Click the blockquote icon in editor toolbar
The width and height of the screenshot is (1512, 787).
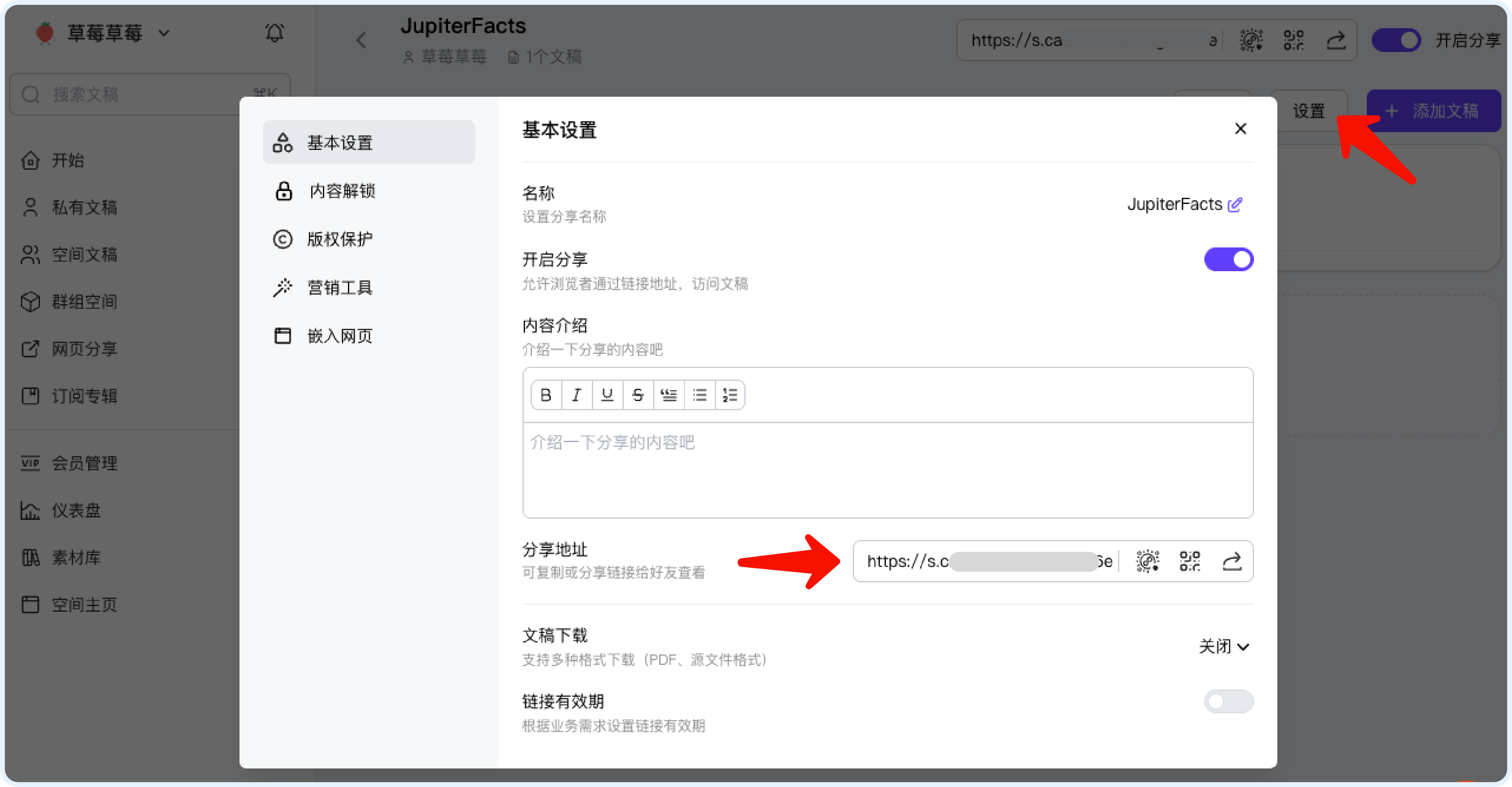[669, 395]
